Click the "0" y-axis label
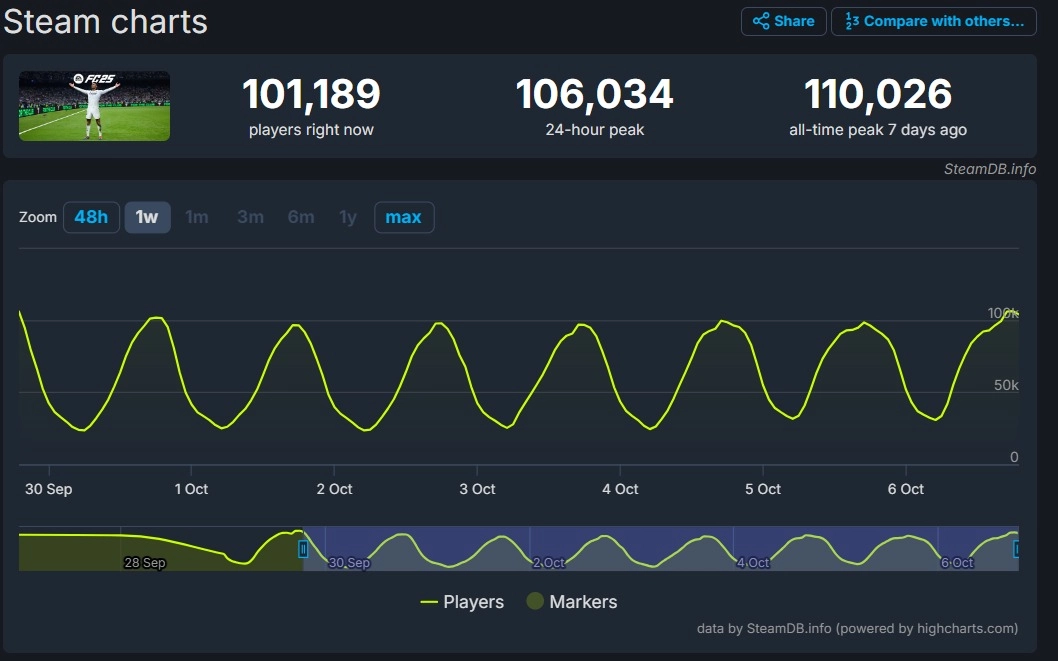 [x=1014, y=457]
